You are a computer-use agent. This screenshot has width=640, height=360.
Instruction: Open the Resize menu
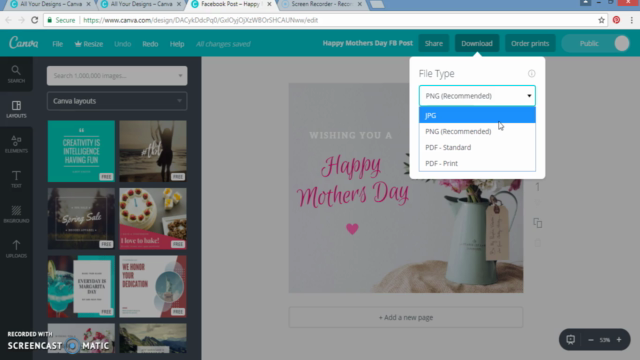(89, 44)
